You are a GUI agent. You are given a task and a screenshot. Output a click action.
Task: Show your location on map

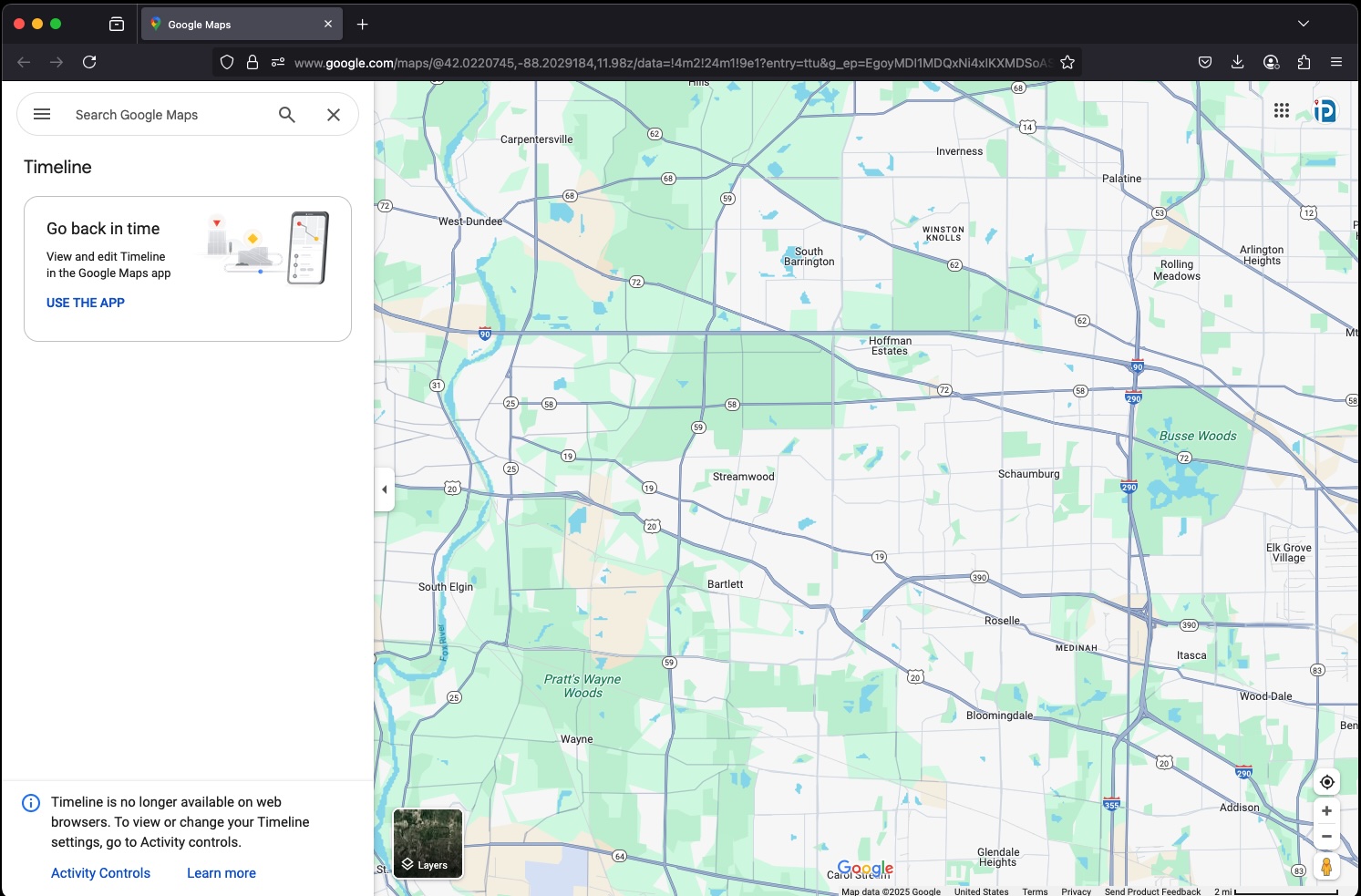tap(1327, 782)
